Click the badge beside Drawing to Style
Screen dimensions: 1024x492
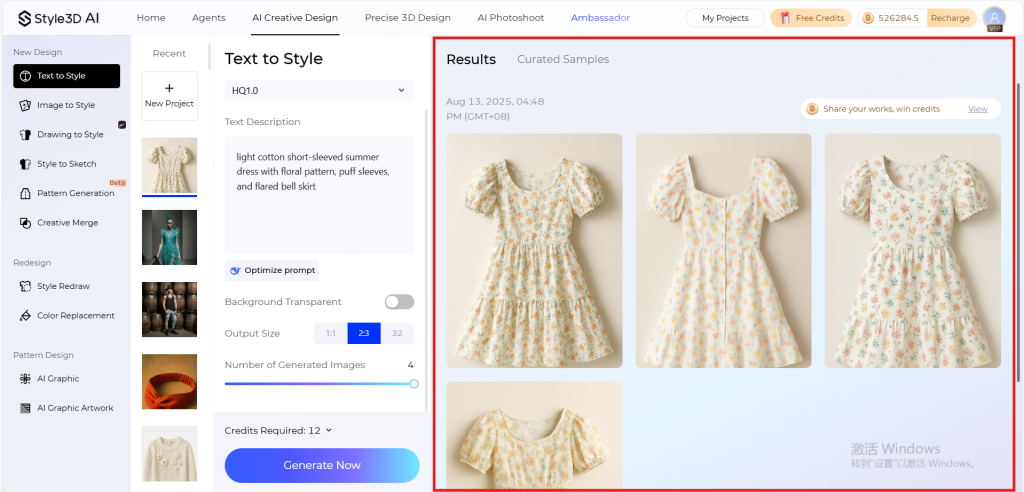click(121, 125)
